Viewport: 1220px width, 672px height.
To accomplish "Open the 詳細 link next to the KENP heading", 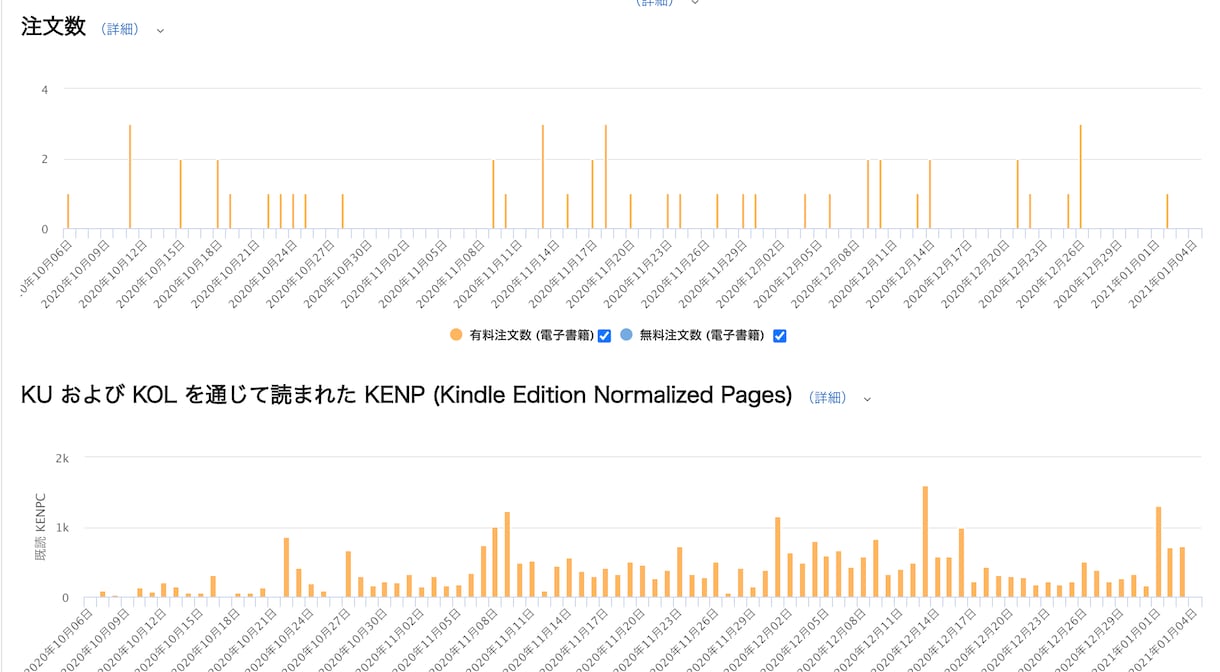I will click(828, 397).
